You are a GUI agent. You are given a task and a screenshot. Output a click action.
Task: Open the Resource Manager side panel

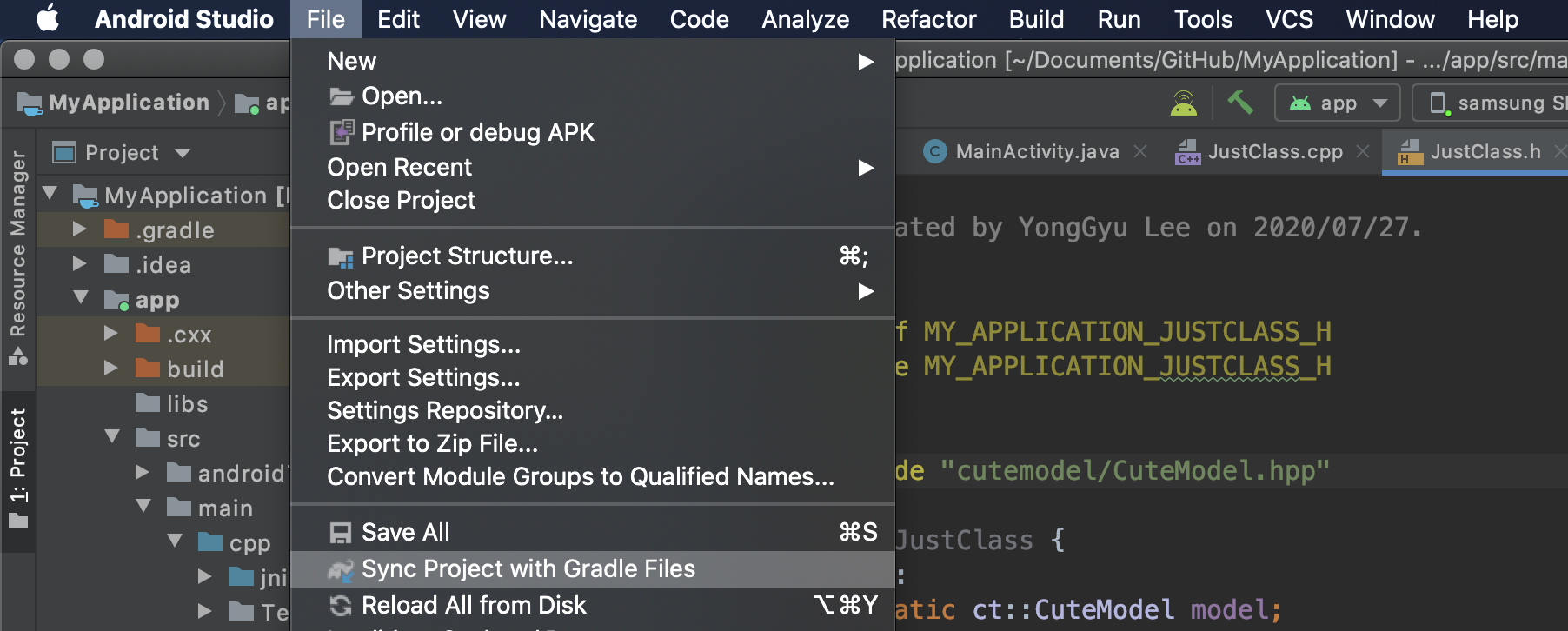click(x=17, y=257)
